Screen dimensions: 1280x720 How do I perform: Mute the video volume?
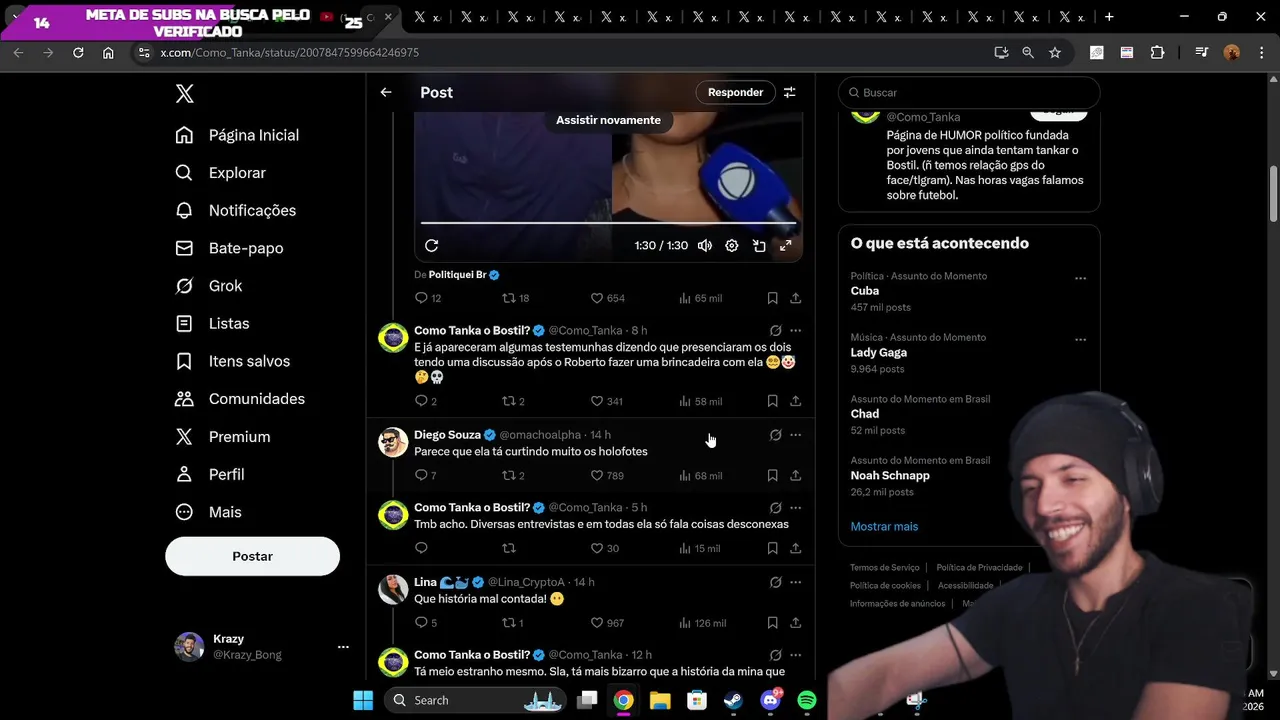pyautogui.click(x=705, y=245)
